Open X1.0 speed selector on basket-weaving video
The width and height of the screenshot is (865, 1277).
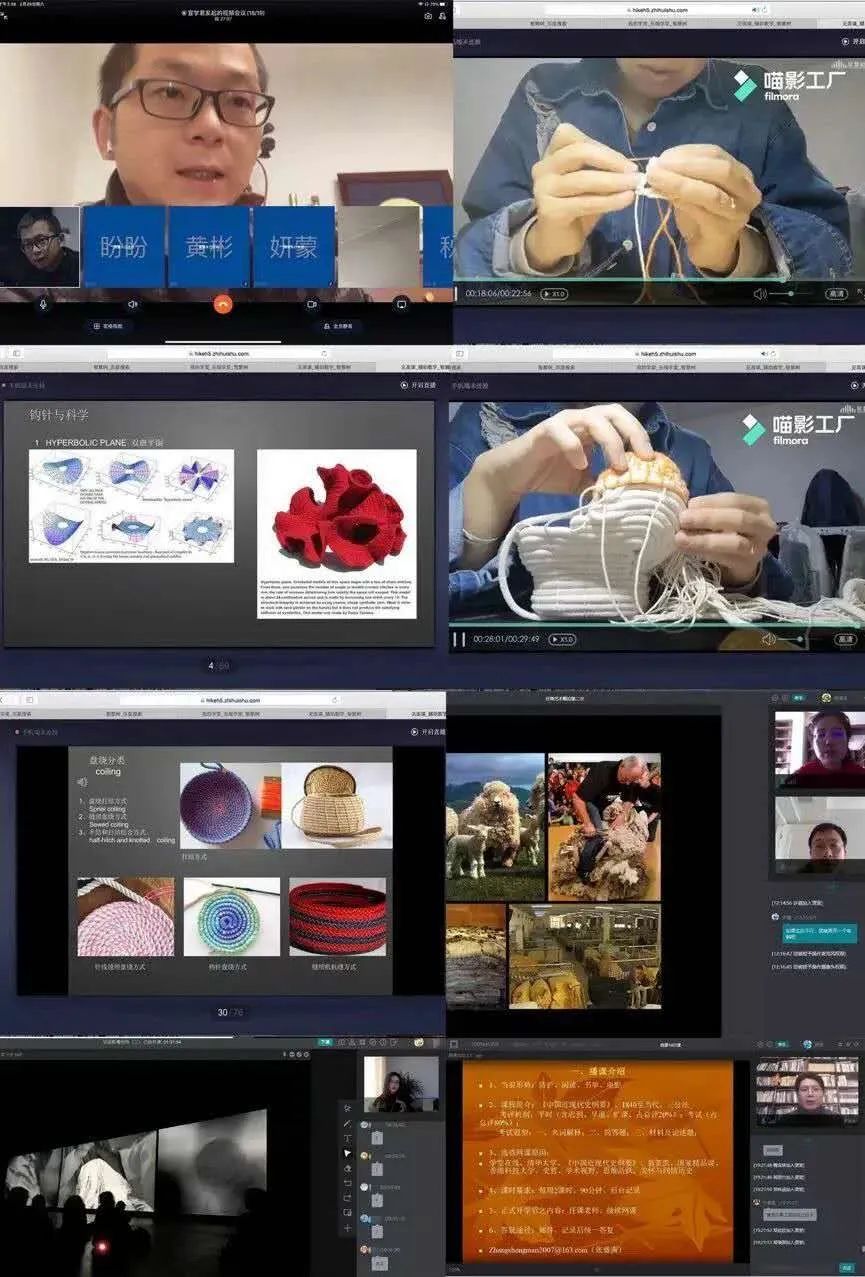pyautogui.click(x=562, y=639)
